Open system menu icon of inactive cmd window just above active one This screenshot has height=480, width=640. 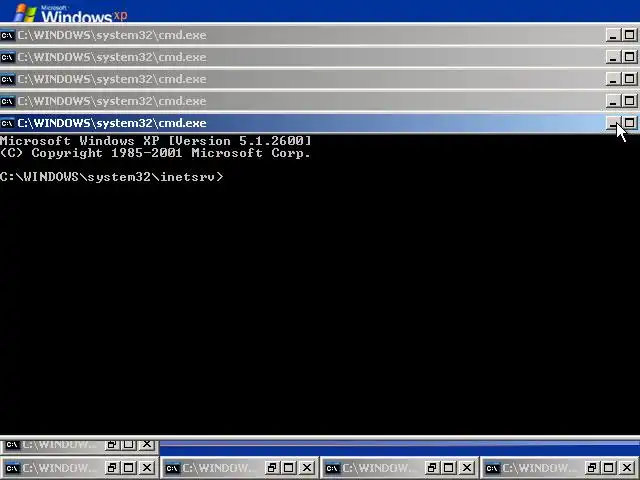pyautogui.click(x=7, y=101)
